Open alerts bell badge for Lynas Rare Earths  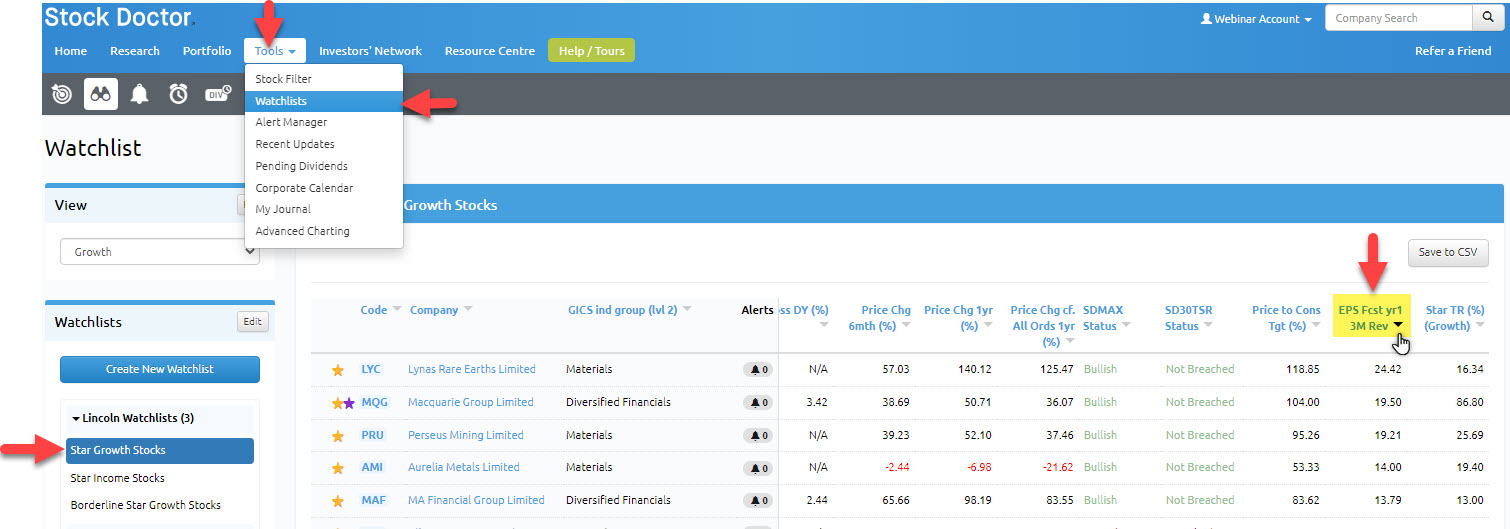[757, 370]
